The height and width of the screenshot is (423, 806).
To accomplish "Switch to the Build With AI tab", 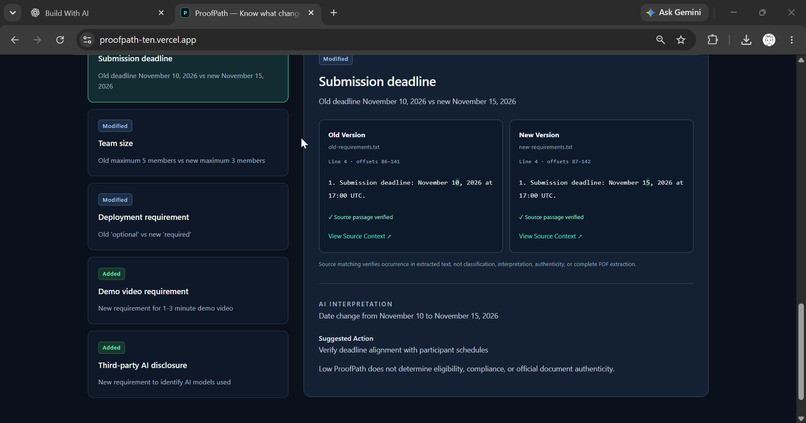I will (x=98, y=13).
